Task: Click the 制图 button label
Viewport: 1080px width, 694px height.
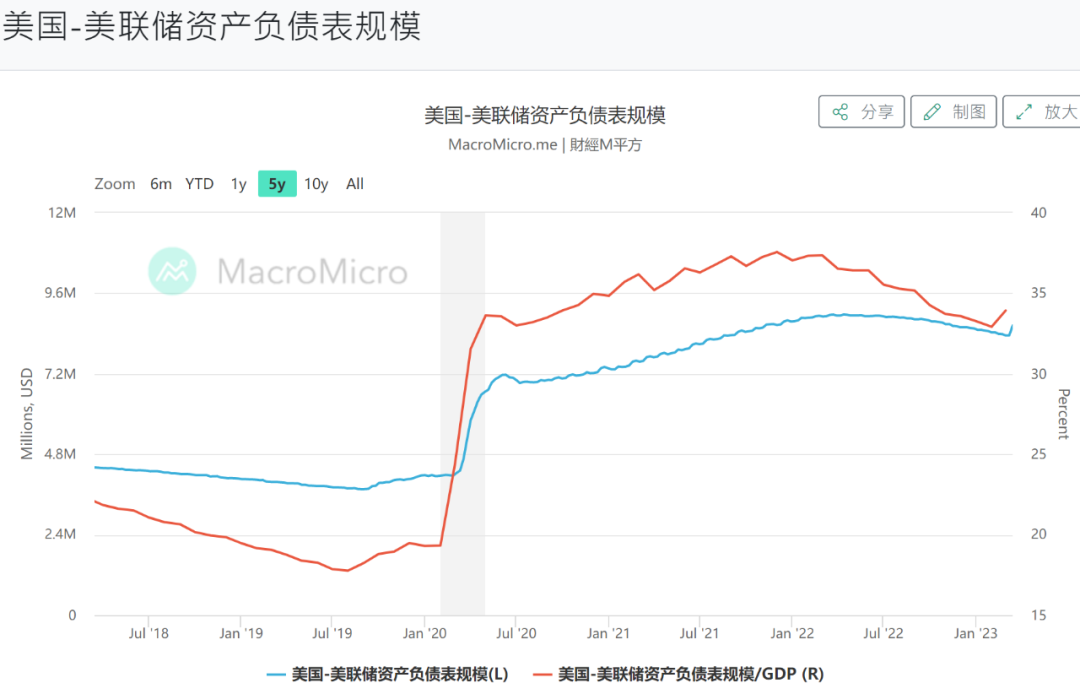Action: pos(969,112)
